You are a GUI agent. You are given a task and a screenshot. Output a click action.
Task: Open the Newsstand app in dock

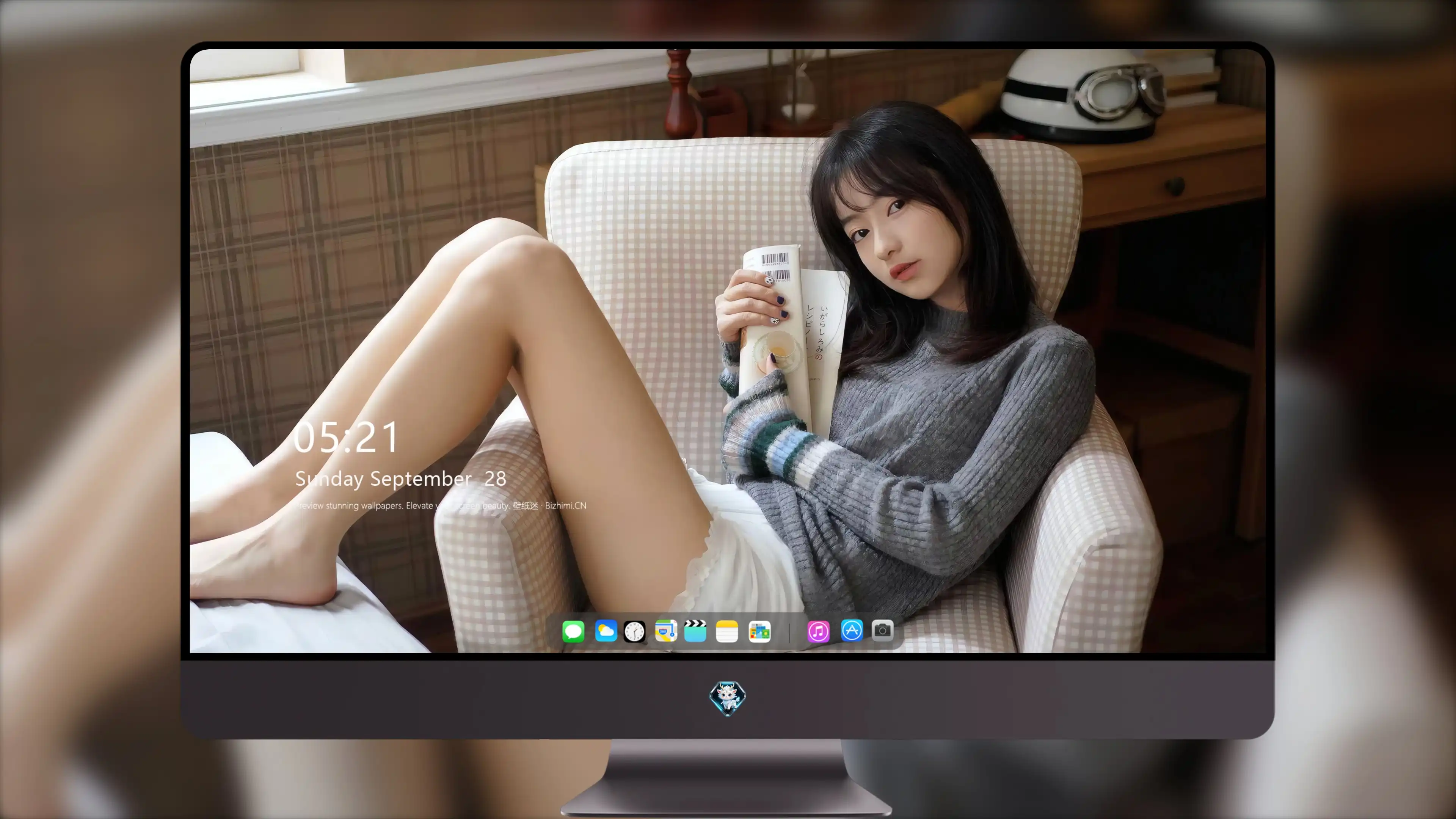[x=759, y=631]
